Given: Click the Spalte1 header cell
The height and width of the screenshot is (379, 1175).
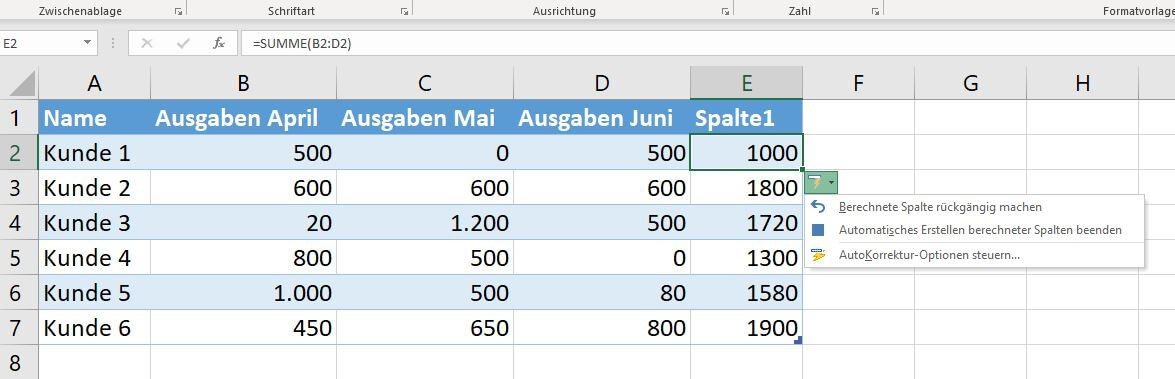Looking at the screenshot, I should (746, 118).
